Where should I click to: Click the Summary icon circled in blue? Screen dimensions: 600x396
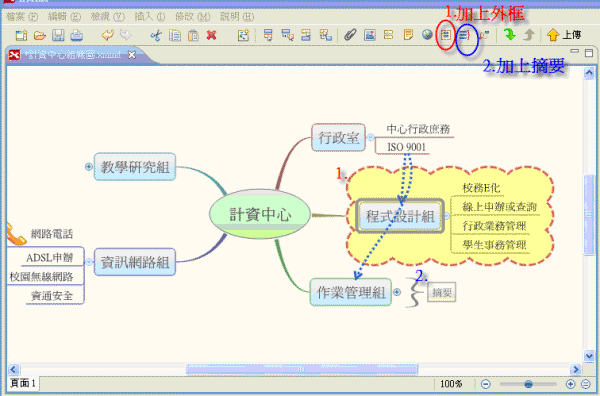(465, 36)
